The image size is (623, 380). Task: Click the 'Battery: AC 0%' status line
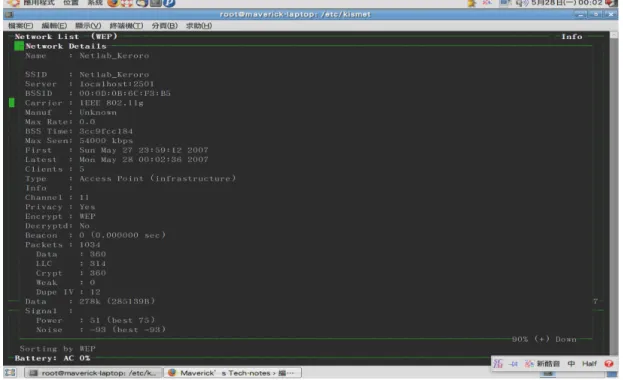[52, 358]
